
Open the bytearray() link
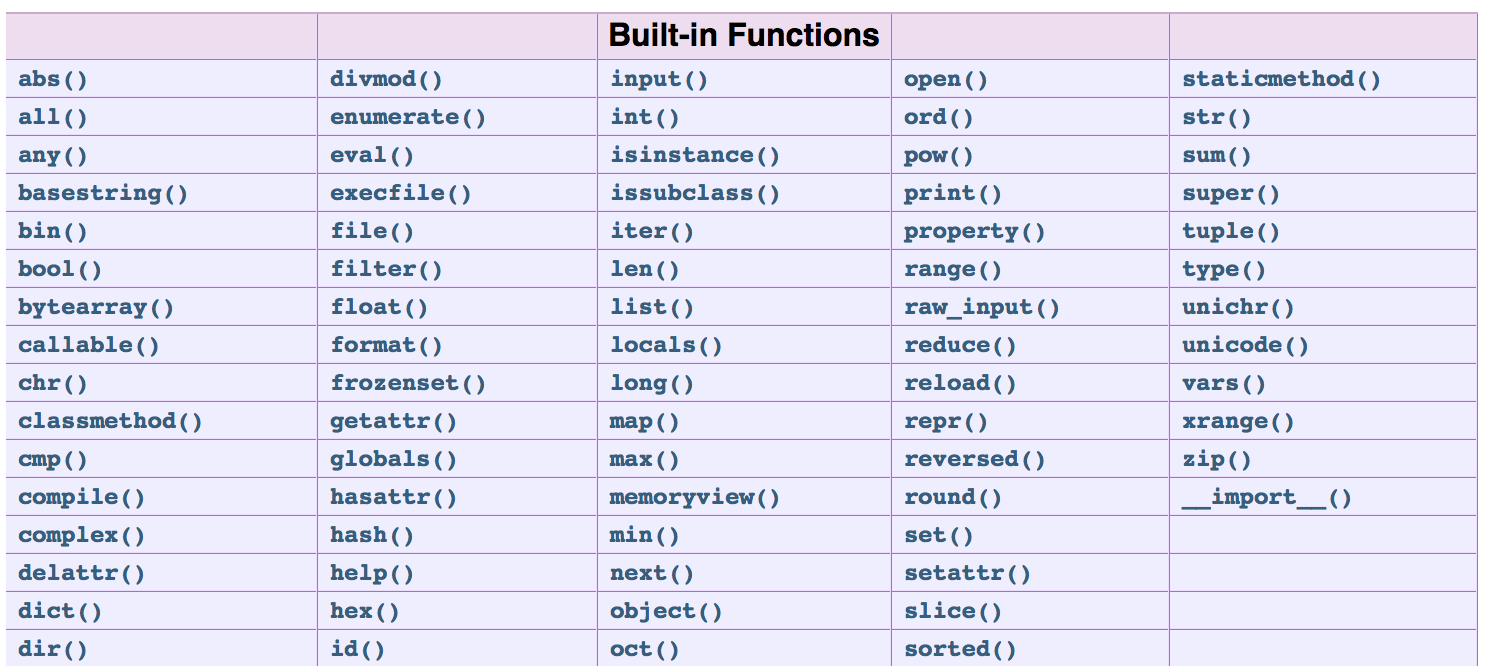[96, 308]
